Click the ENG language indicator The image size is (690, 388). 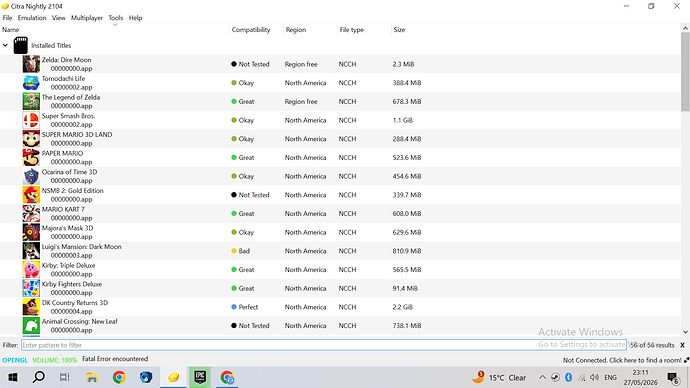tap(610, 377)
